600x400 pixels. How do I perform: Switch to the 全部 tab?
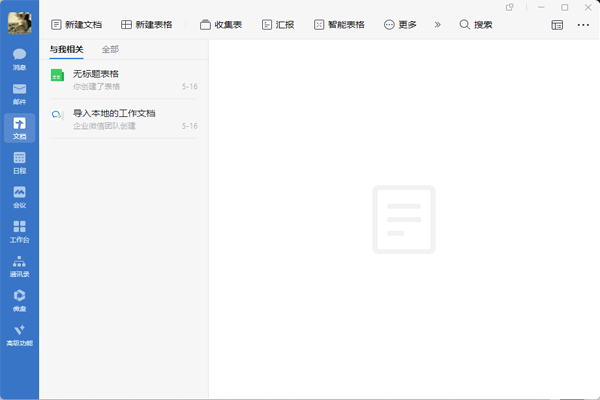(x=110, y=49)
